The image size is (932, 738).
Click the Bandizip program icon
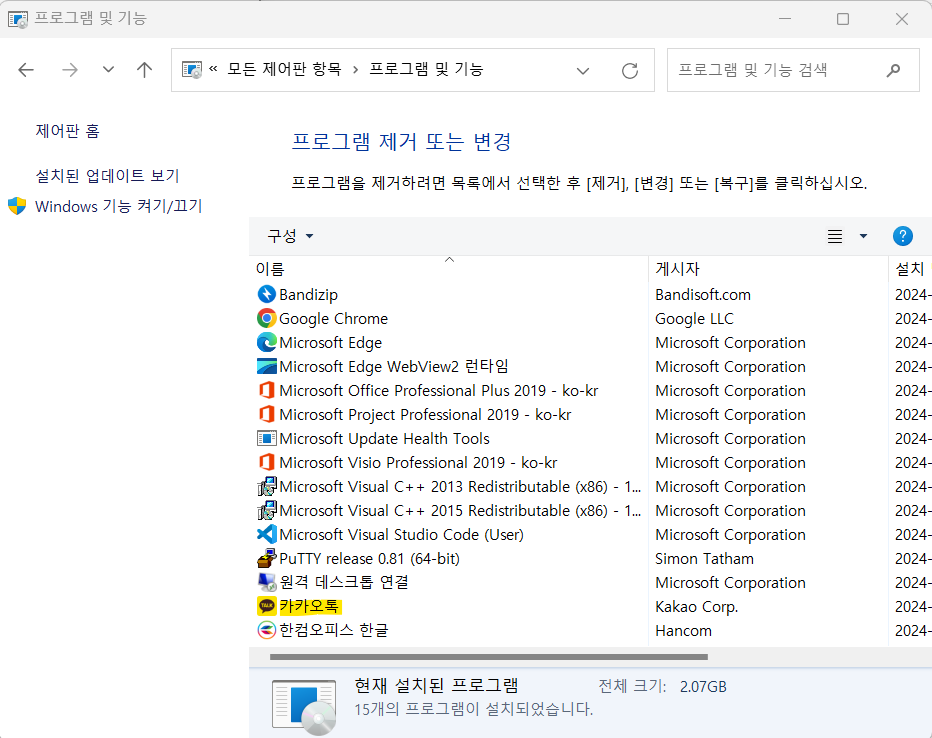pos(266,294)
